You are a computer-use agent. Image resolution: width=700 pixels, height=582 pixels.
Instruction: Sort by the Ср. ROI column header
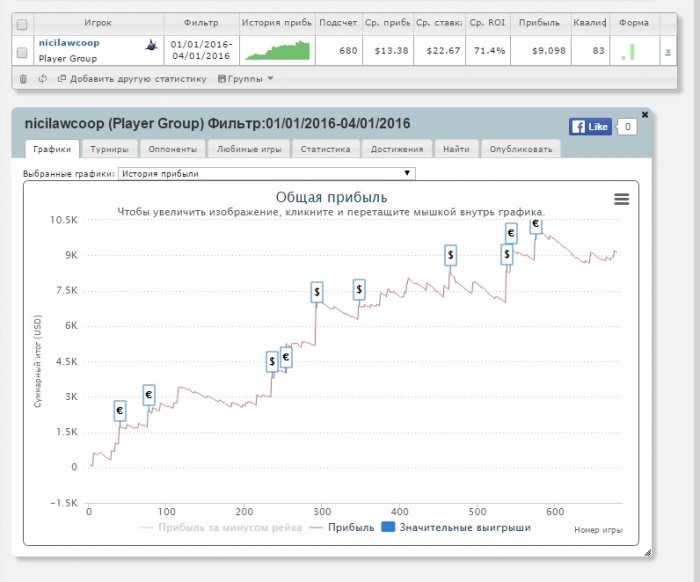487,23
